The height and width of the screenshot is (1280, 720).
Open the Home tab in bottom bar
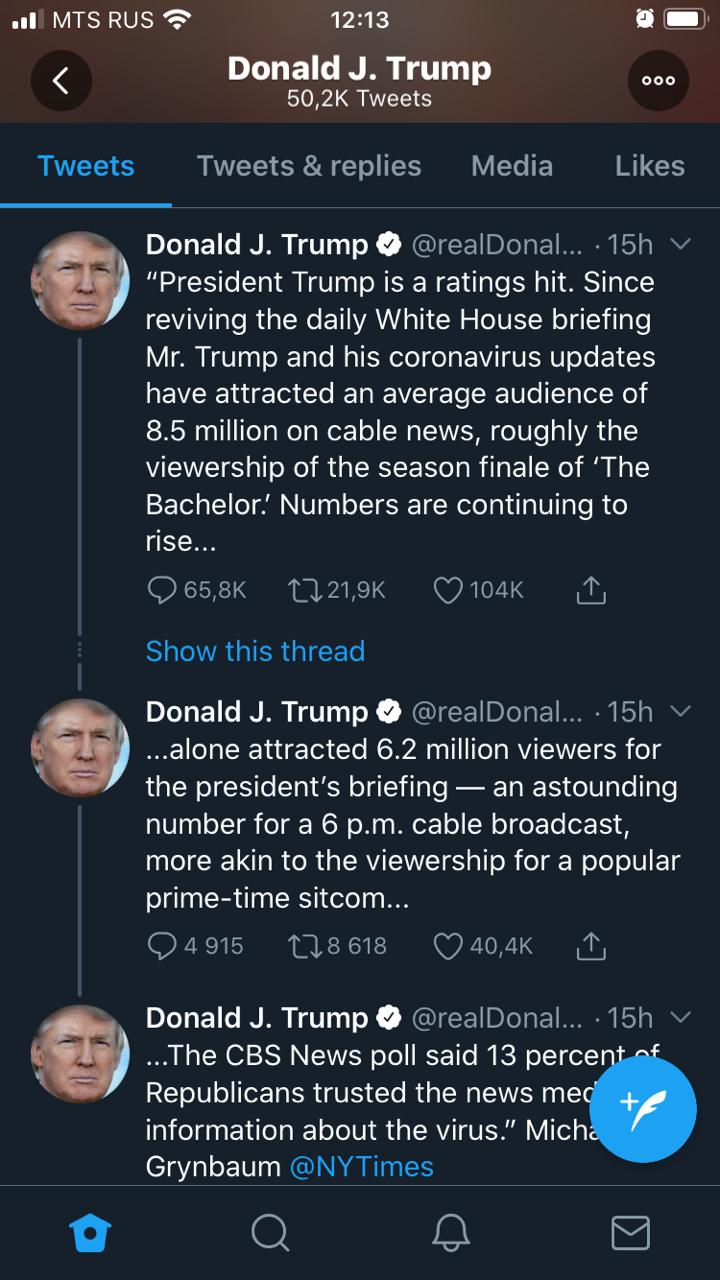click(x=90, y=1233)
